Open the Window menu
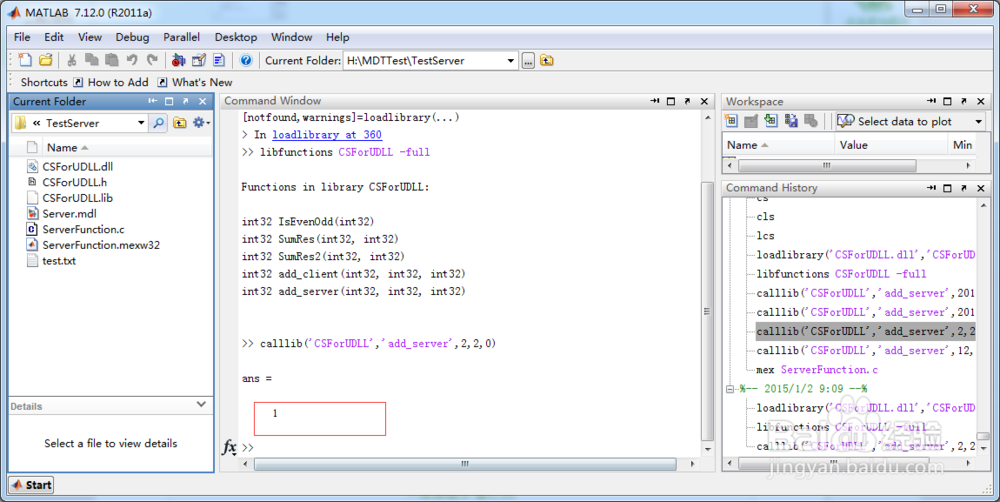 tap(291, 37)
